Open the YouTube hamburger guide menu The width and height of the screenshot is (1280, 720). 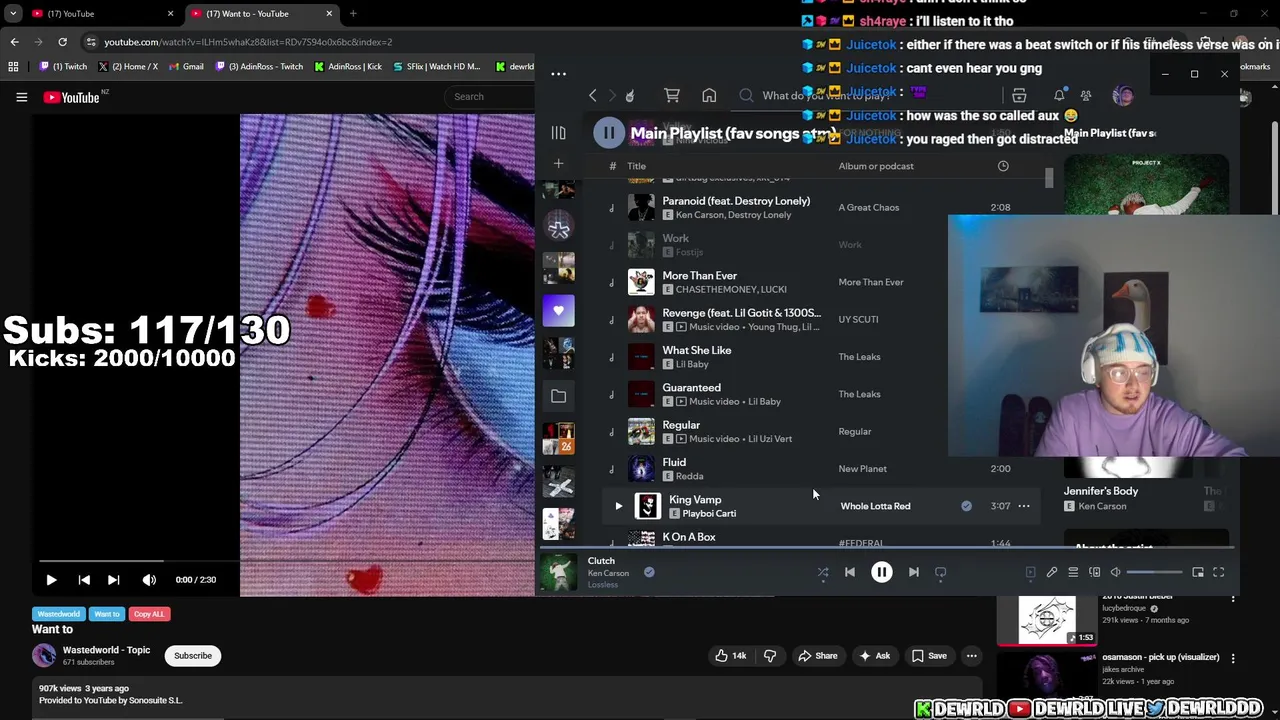[x=21, y=97]
